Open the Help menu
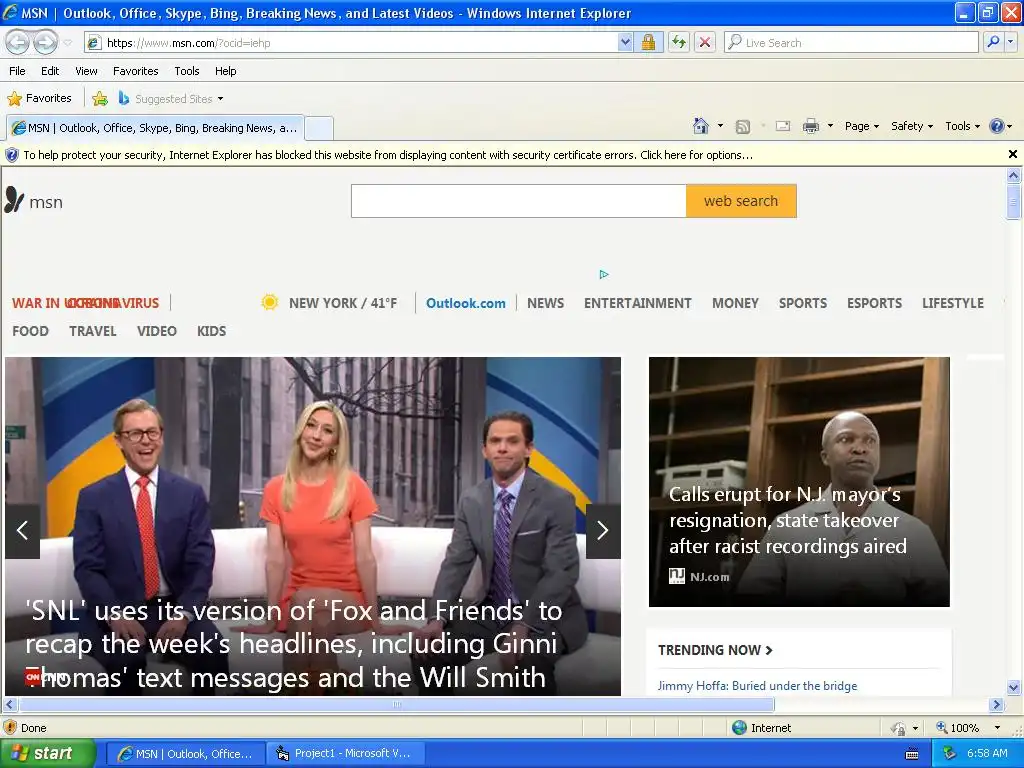The width and height of the screenshot is (1024, 768). 225,71
